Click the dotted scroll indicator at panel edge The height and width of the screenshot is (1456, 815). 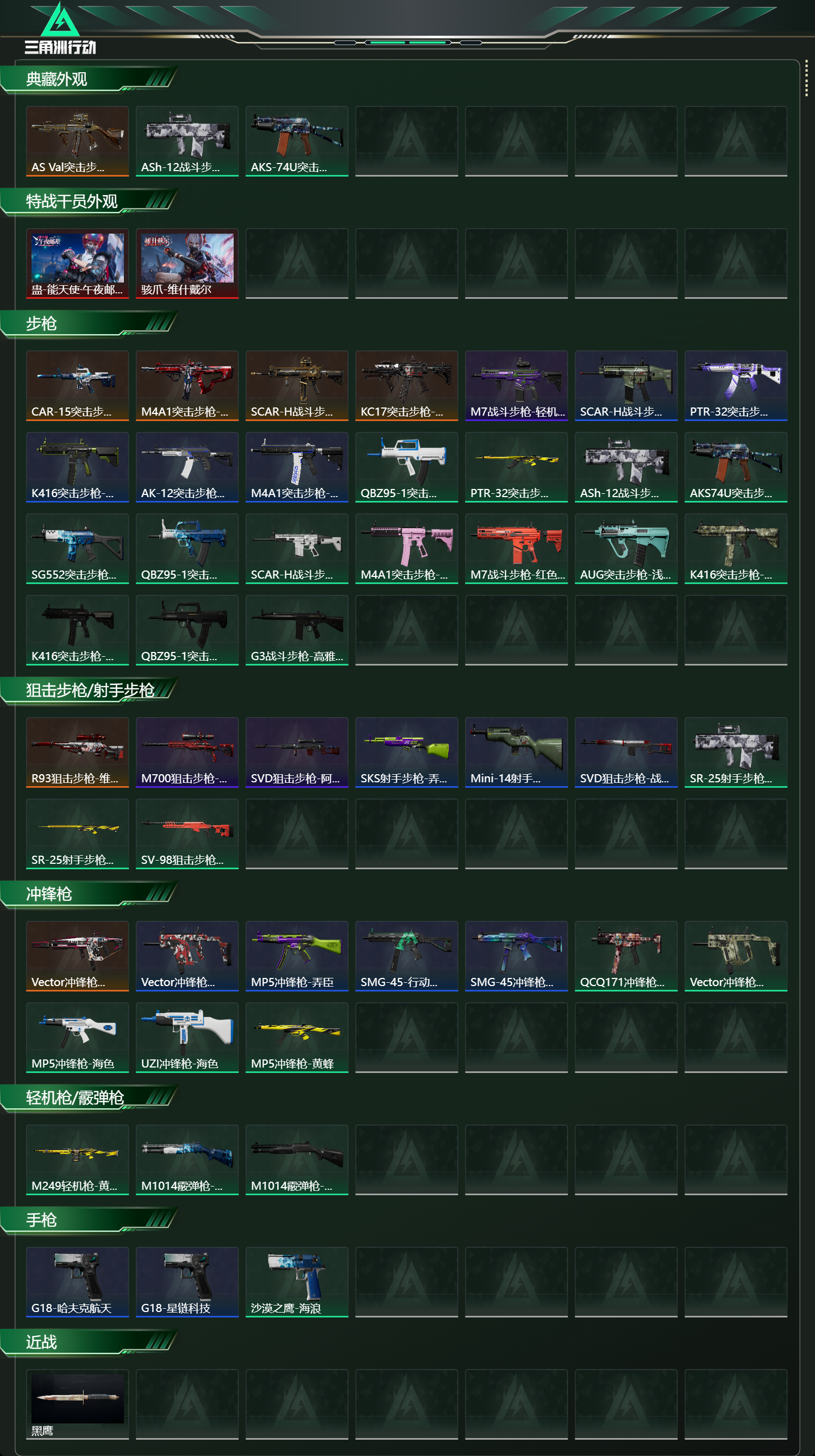[x=806, y=79]
